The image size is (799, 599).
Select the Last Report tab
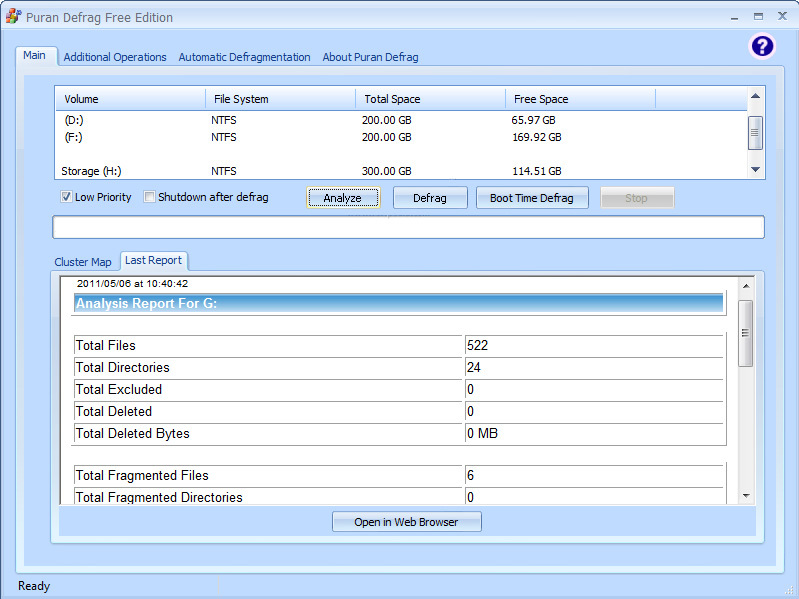(153, 260)
